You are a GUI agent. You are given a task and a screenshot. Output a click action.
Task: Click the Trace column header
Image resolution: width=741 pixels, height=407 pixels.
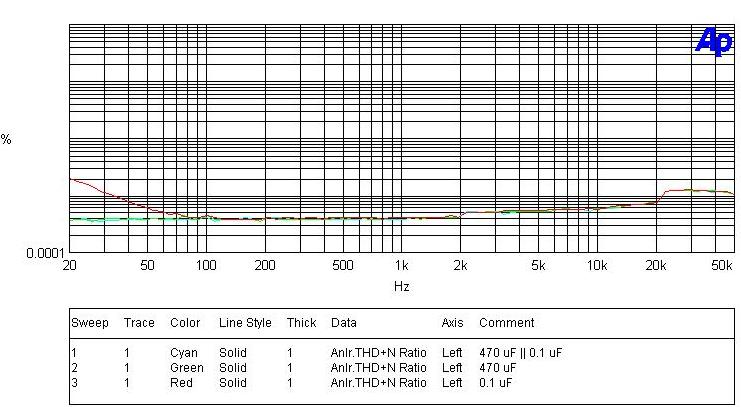coord(139,323)
